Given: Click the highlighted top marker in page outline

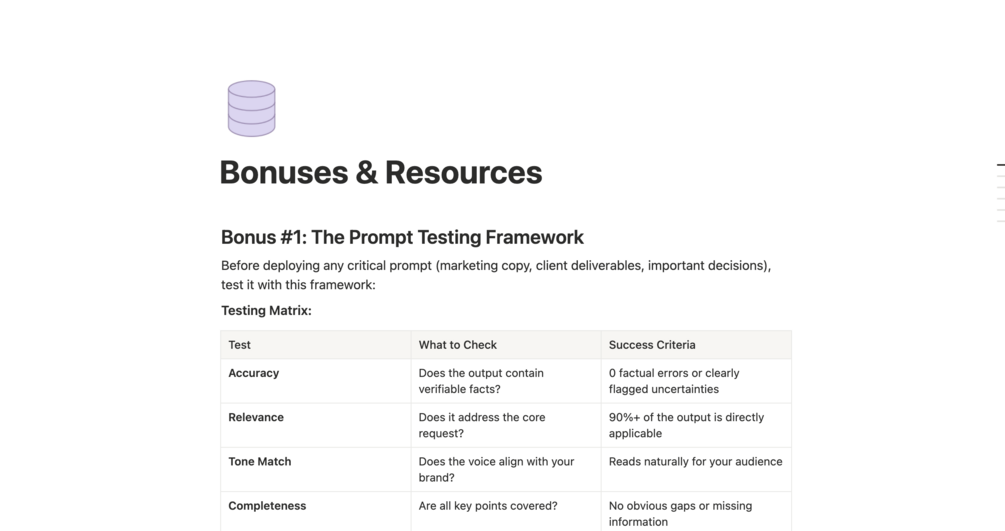Looking at the screenshot, I should point(1000,164).
